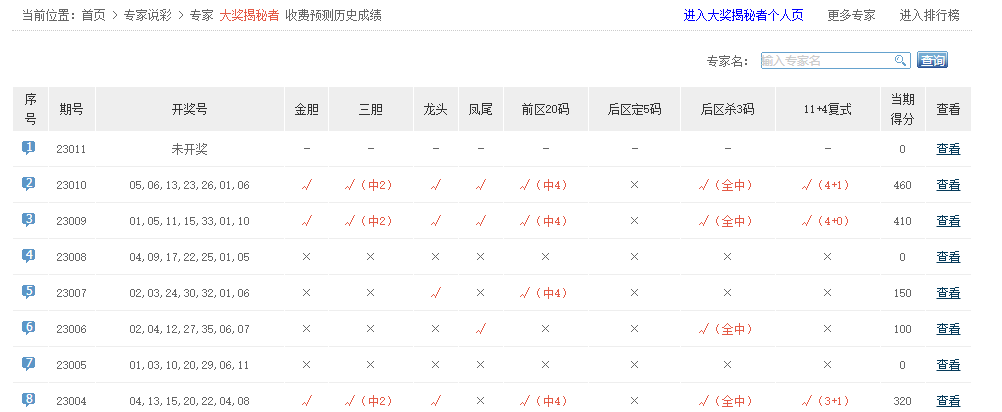Open the 更多专家 link

851,16
